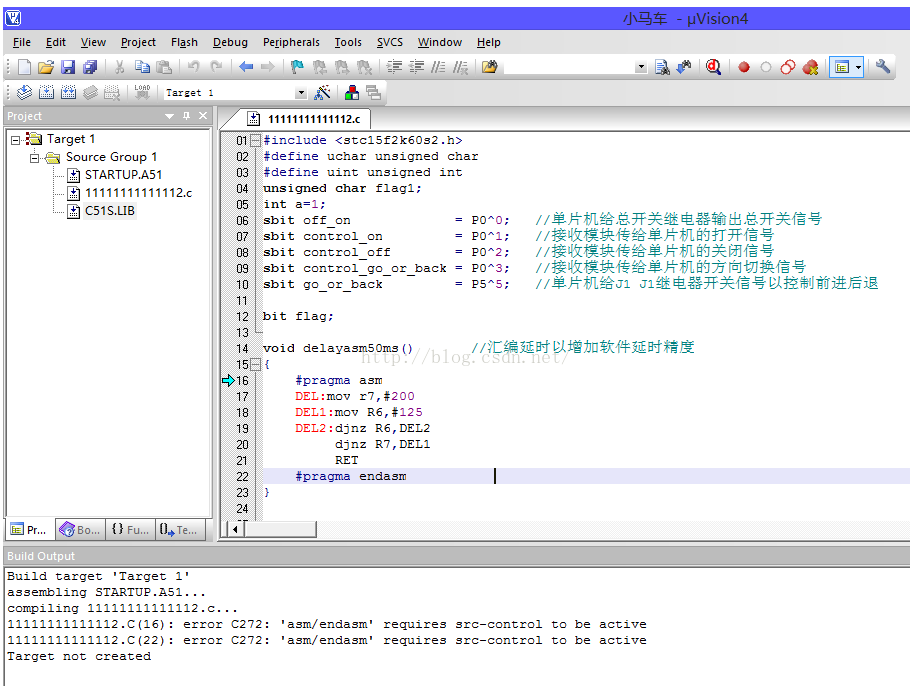Unindent selected lines icon
This screenshot has width=910, height=688.
[416, 67]
